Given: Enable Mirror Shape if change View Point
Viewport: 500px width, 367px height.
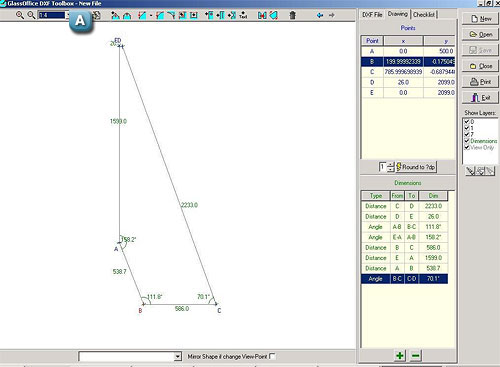Looking at the screenshot, I should pos(272,356).
